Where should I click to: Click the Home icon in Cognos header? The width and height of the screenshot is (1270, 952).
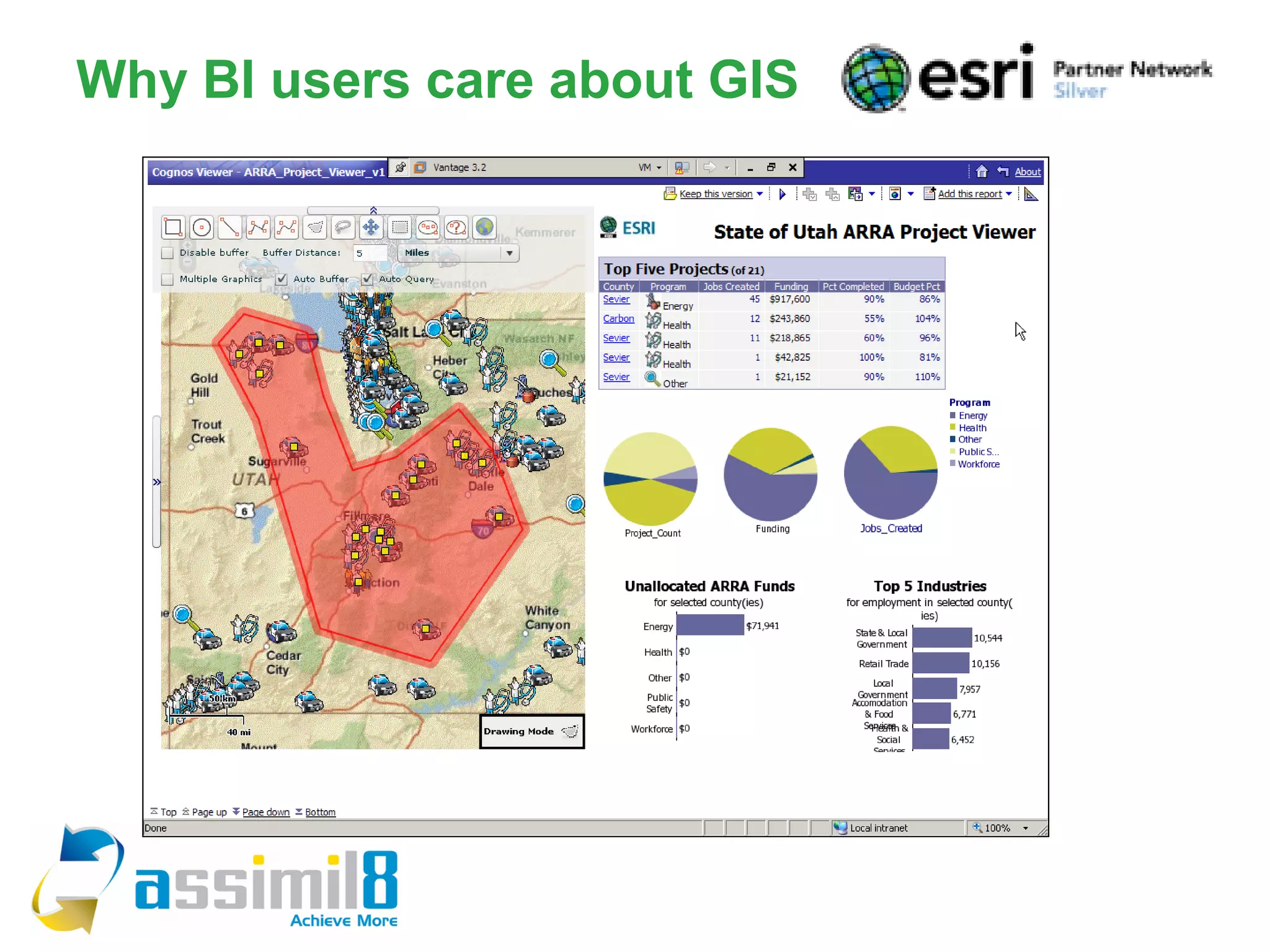(981, 172)
